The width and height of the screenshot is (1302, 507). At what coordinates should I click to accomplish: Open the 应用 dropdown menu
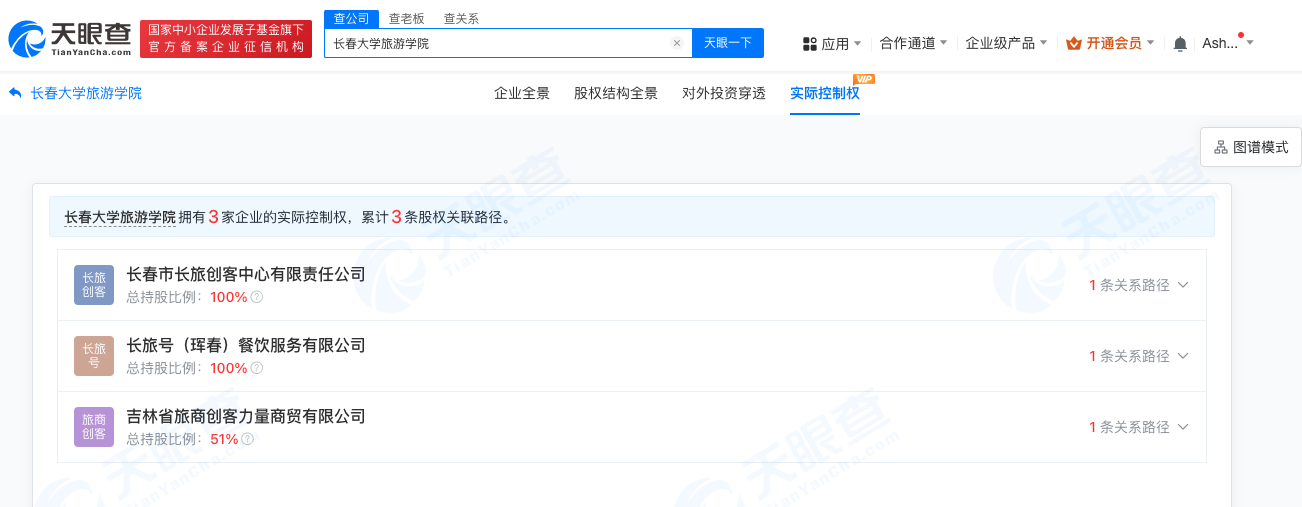coord(832,43)
